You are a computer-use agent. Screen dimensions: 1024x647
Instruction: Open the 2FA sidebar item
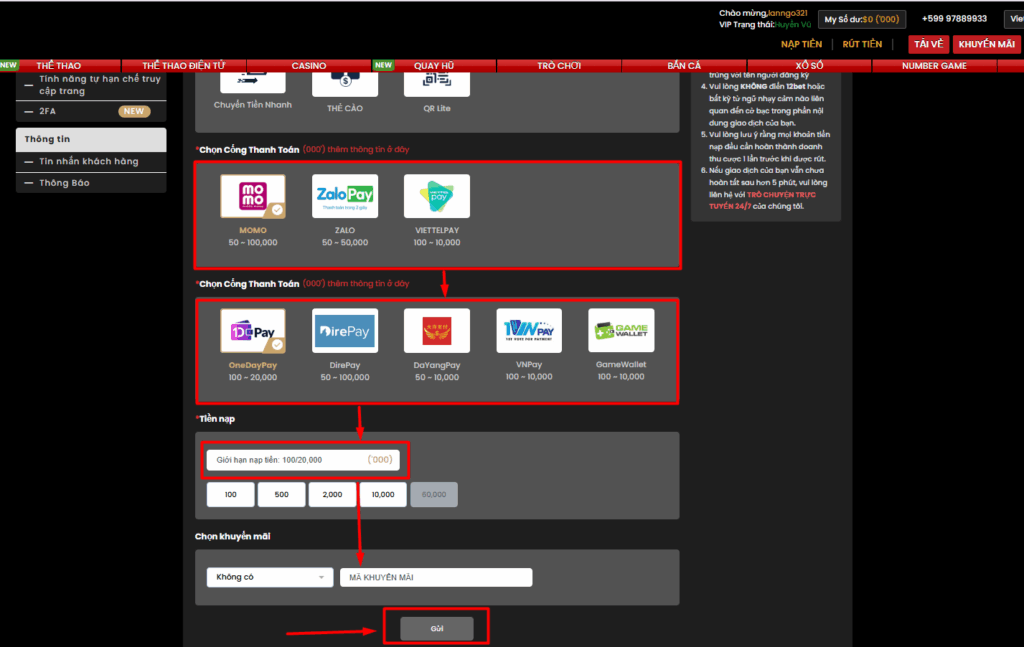pyautogui.click(x=91, y=111)
